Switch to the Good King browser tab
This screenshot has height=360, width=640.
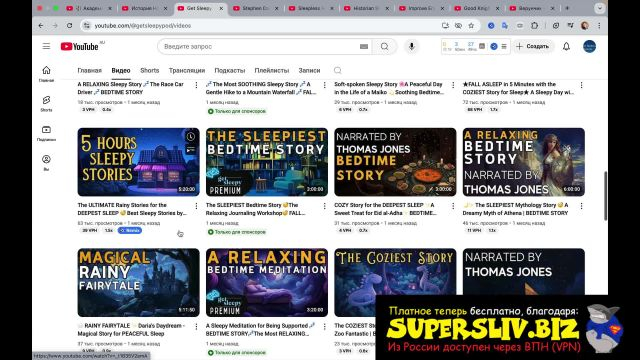click(x=476, y=8)
